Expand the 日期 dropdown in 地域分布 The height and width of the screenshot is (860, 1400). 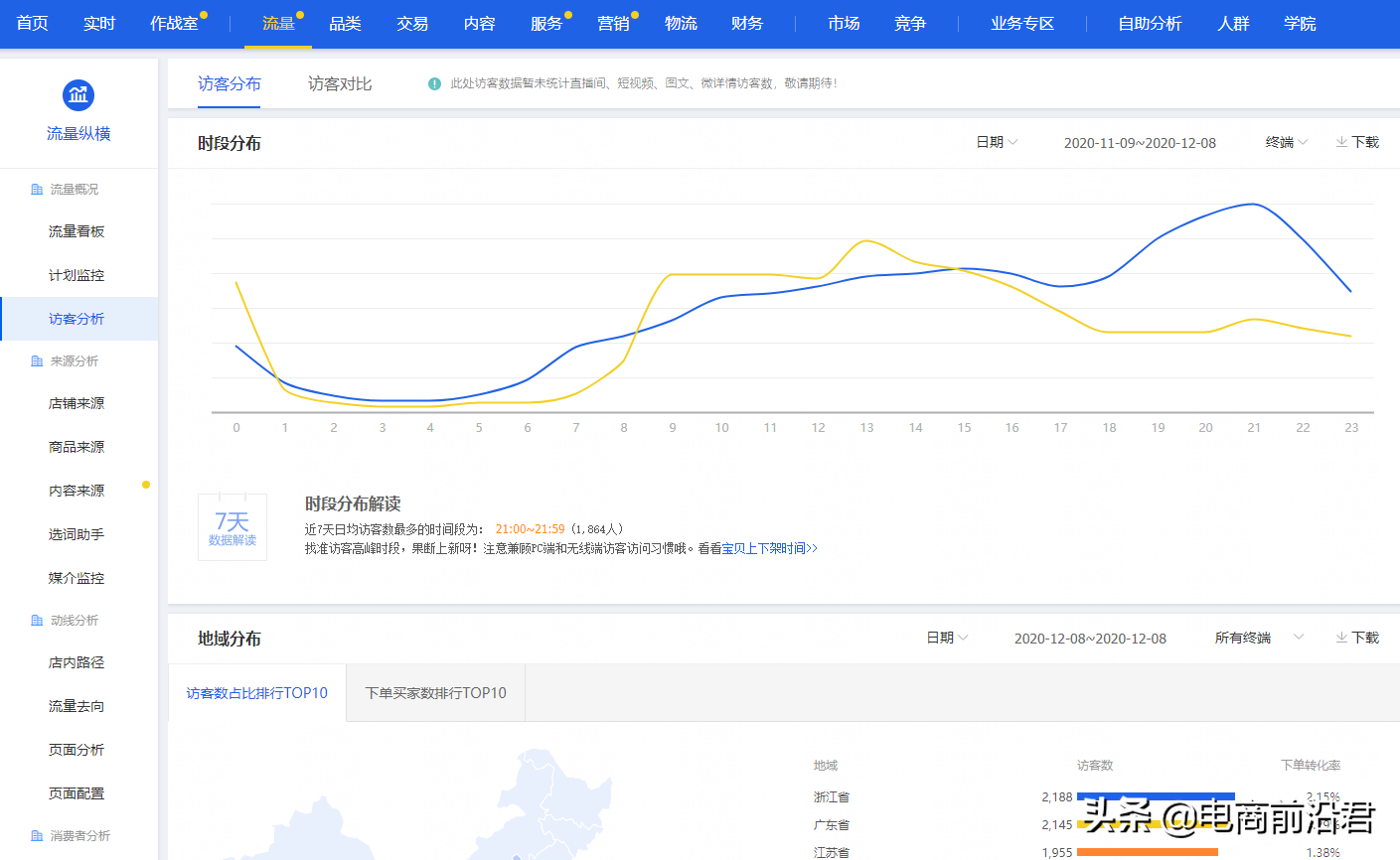pyautogui.click(x=947, y=638)
